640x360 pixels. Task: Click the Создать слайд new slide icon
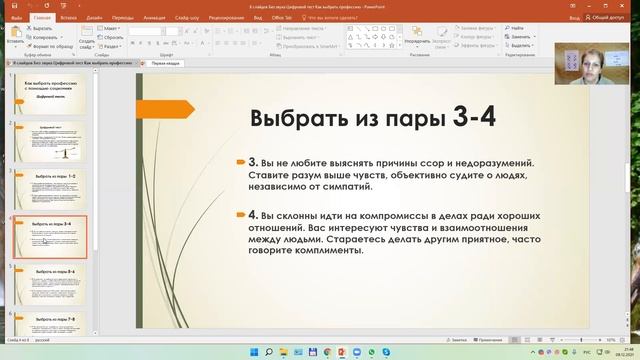87,32
